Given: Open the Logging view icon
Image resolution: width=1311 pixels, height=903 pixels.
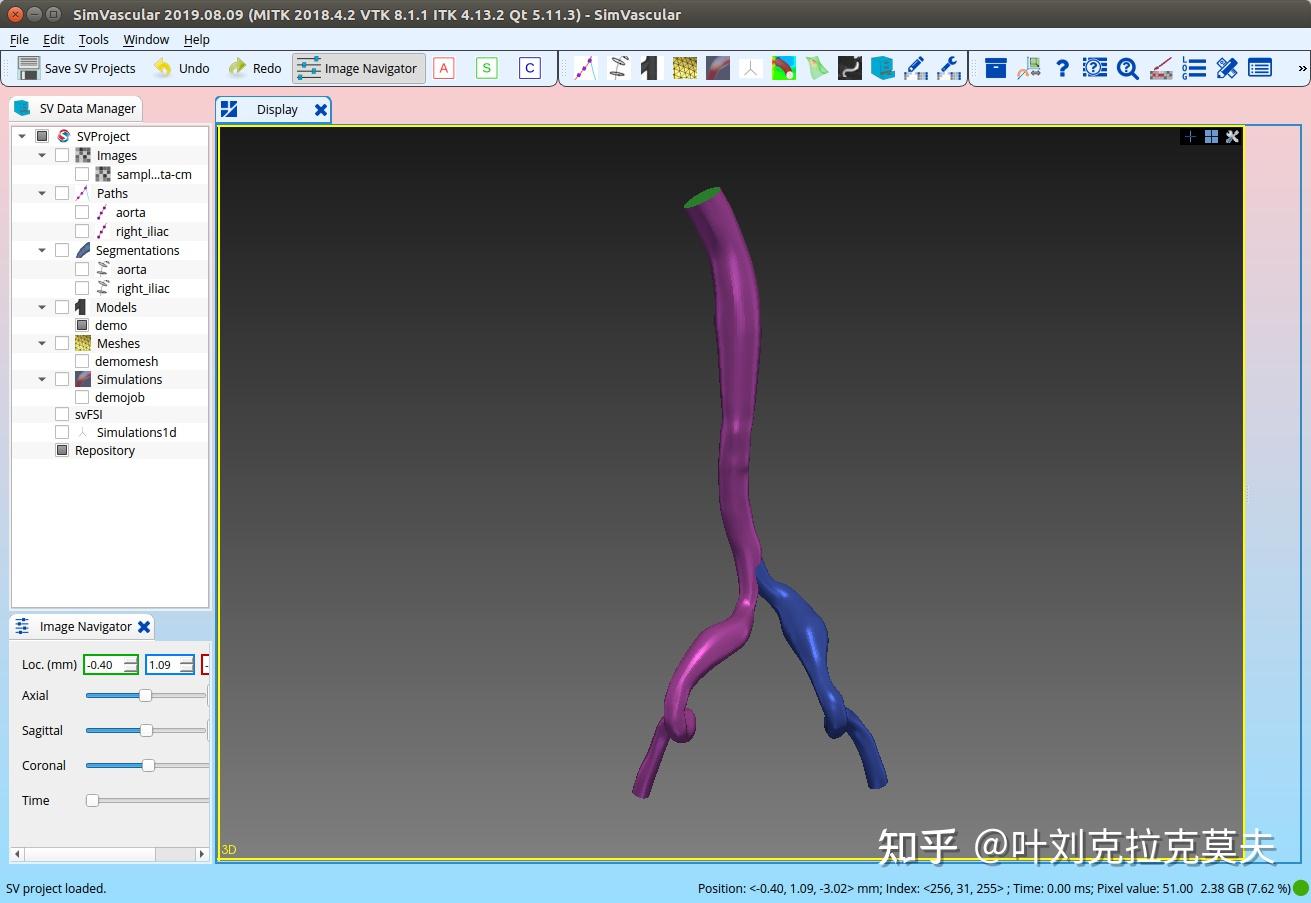Looking at the screenshot, I should point(1193,68).
